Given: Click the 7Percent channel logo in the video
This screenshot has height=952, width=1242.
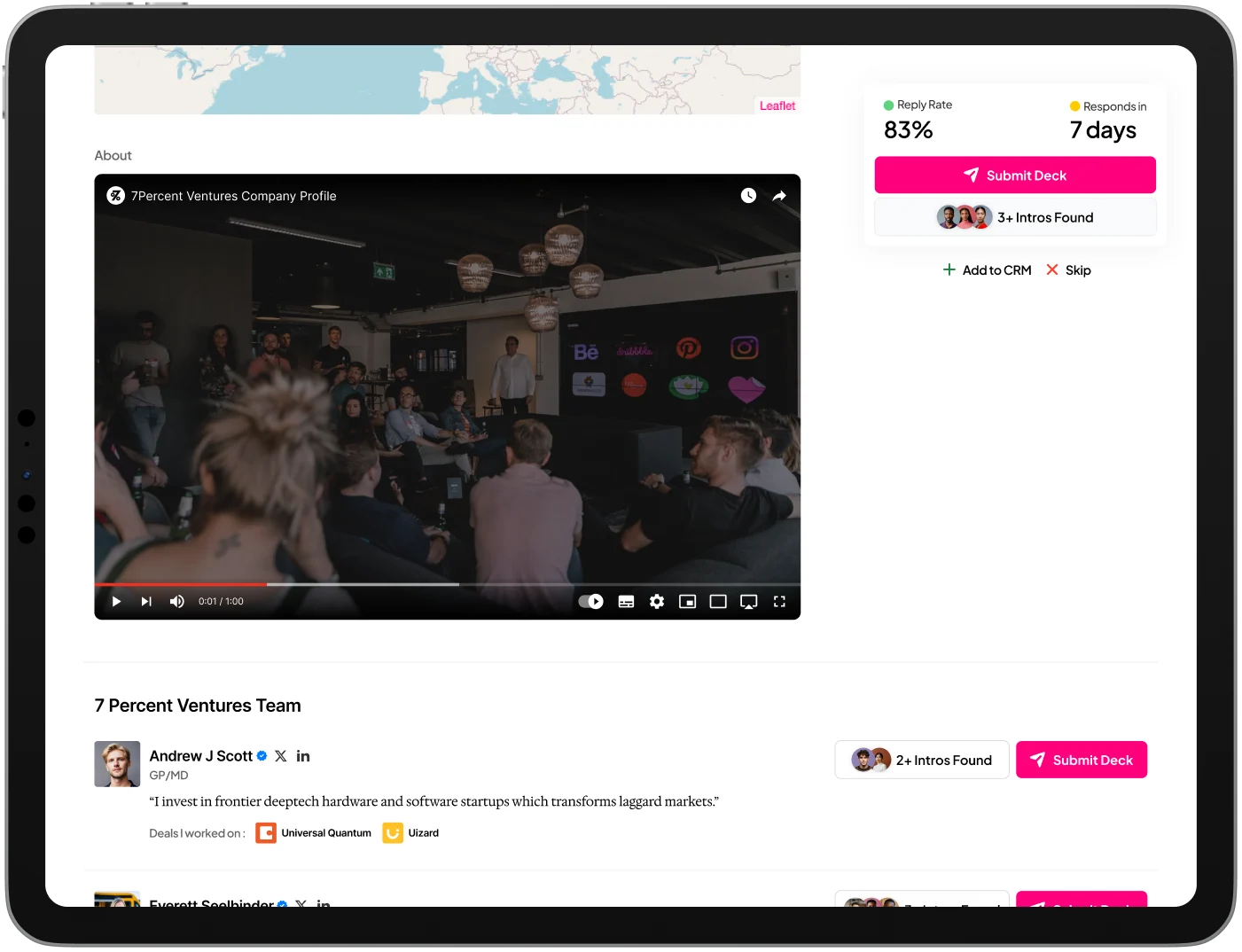Looking at the screenshot, I should click(116, 195).
